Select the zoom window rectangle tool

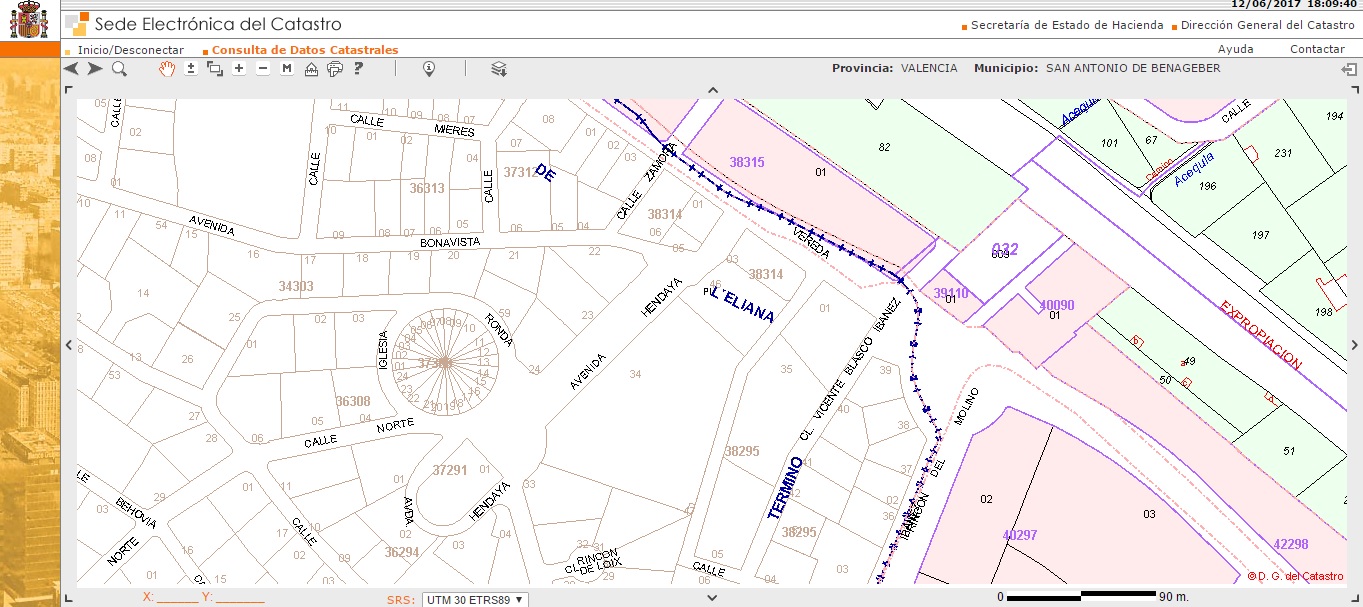click(215, 69)
